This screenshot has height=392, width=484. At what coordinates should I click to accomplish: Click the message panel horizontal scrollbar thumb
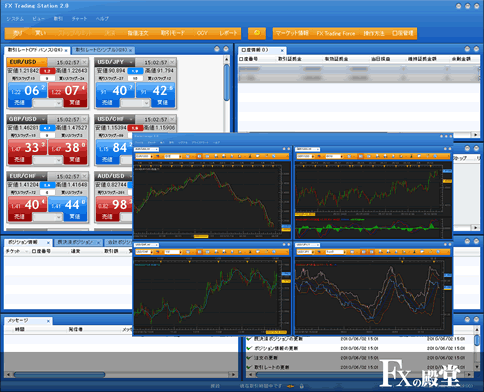click(59, 375)
